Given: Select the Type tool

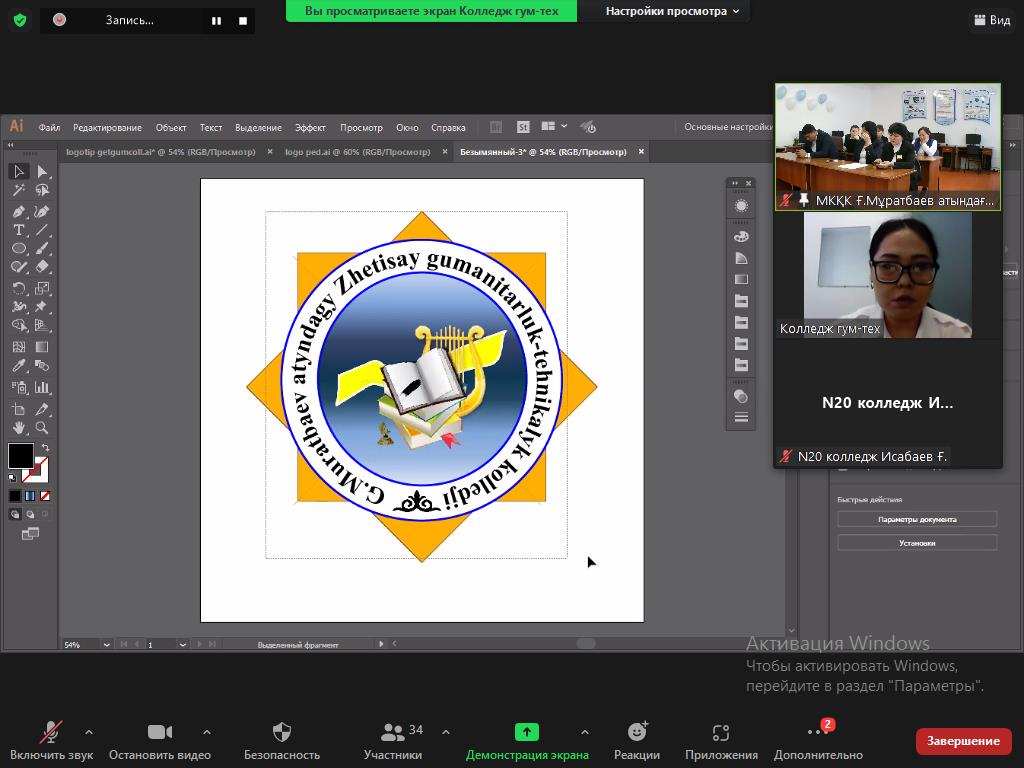Looking at the screenshot, I should click(18, 230).
